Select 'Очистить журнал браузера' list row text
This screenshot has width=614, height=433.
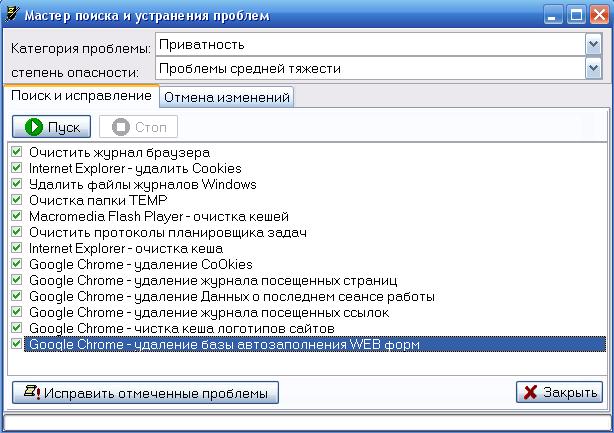[x=119, y=152]
